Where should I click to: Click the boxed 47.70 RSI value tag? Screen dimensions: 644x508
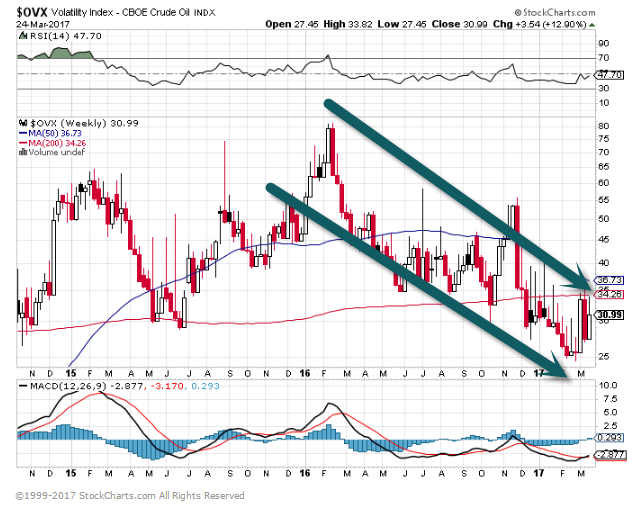(x=610, y=75)
